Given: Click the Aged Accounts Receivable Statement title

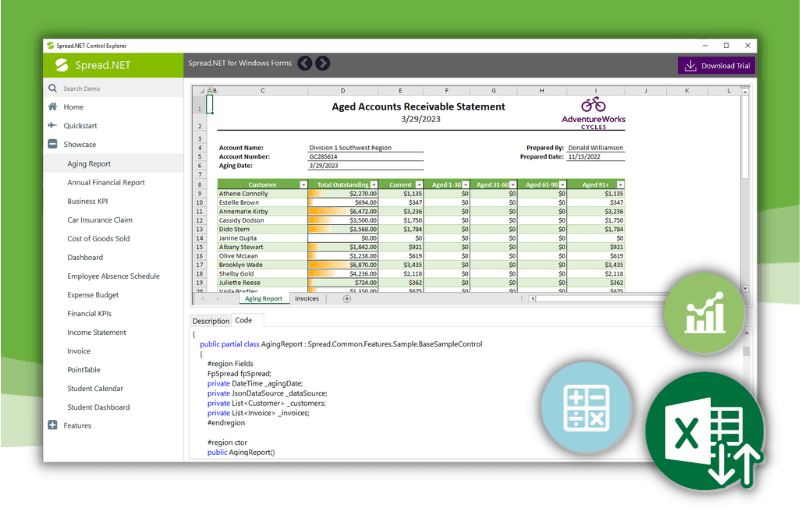Looking at the screenshot, I should pyautogui.click(x=418, y=107).
